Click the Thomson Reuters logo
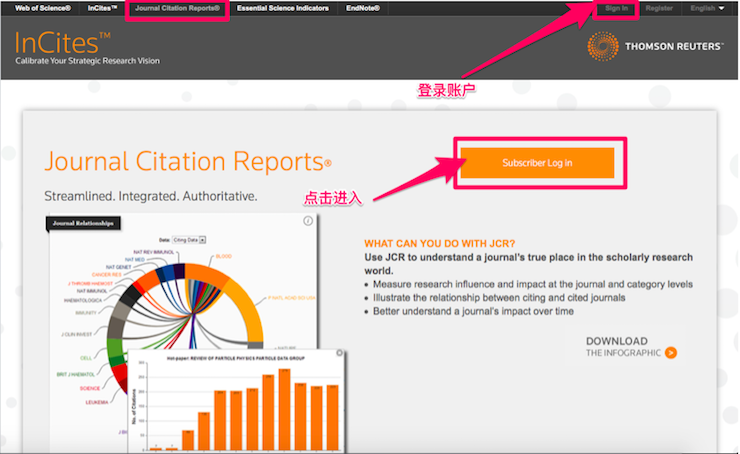This screenshot has width=740, height=454. pyautogui.click(x=655, y=46)
